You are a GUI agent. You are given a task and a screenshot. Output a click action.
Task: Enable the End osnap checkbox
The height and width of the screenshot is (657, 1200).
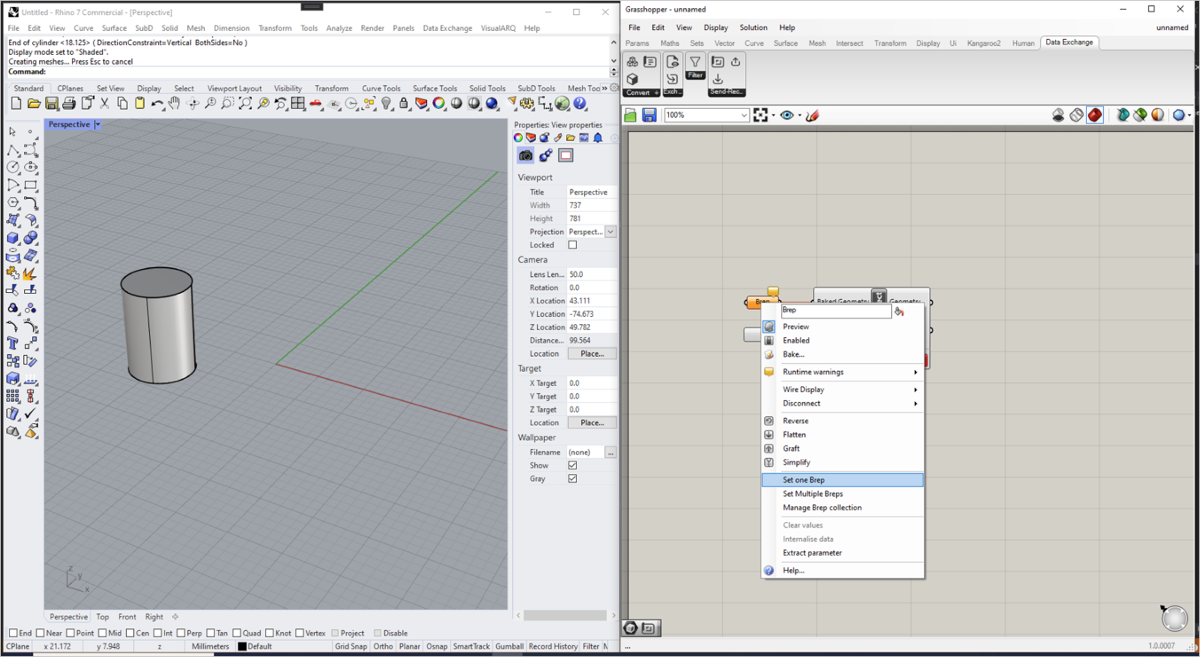point(13,633)
